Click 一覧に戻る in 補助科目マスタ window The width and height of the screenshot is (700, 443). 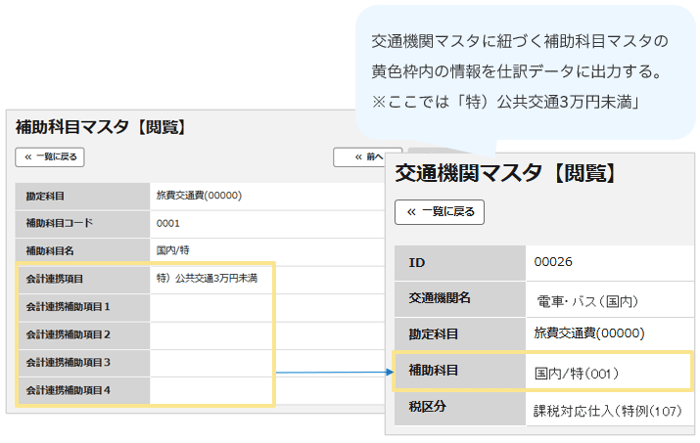coord(50,157)
